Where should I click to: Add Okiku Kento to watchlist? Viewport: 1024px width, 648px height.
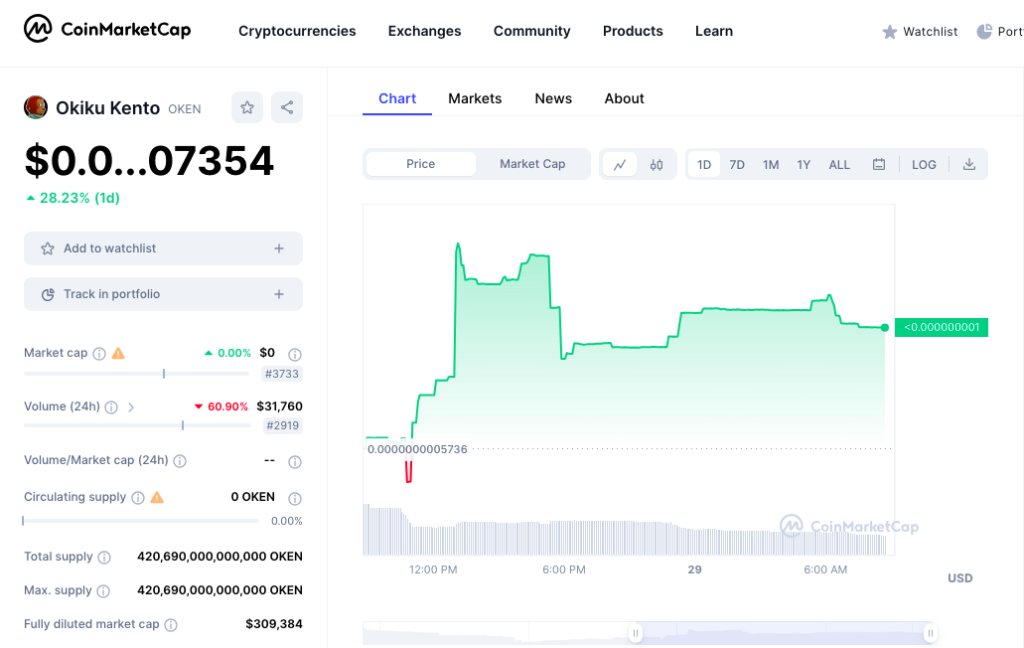163,248
